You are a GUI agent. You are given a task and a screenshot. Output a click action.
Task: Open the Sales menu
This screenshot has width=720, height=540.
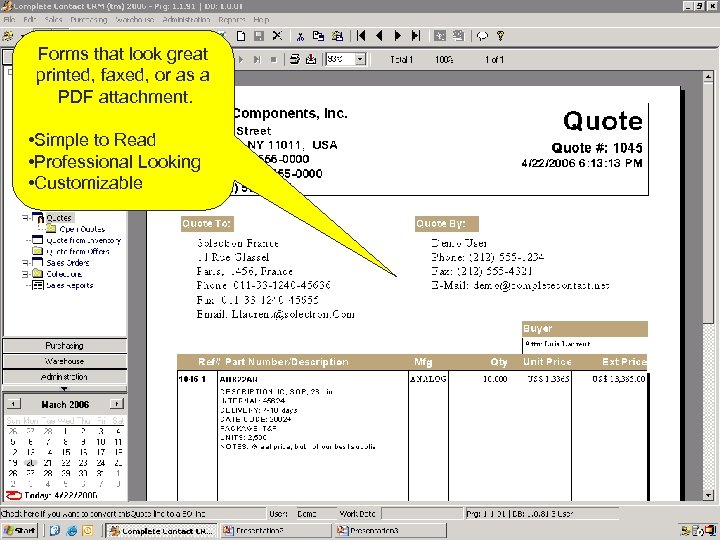tap(53, 20)
